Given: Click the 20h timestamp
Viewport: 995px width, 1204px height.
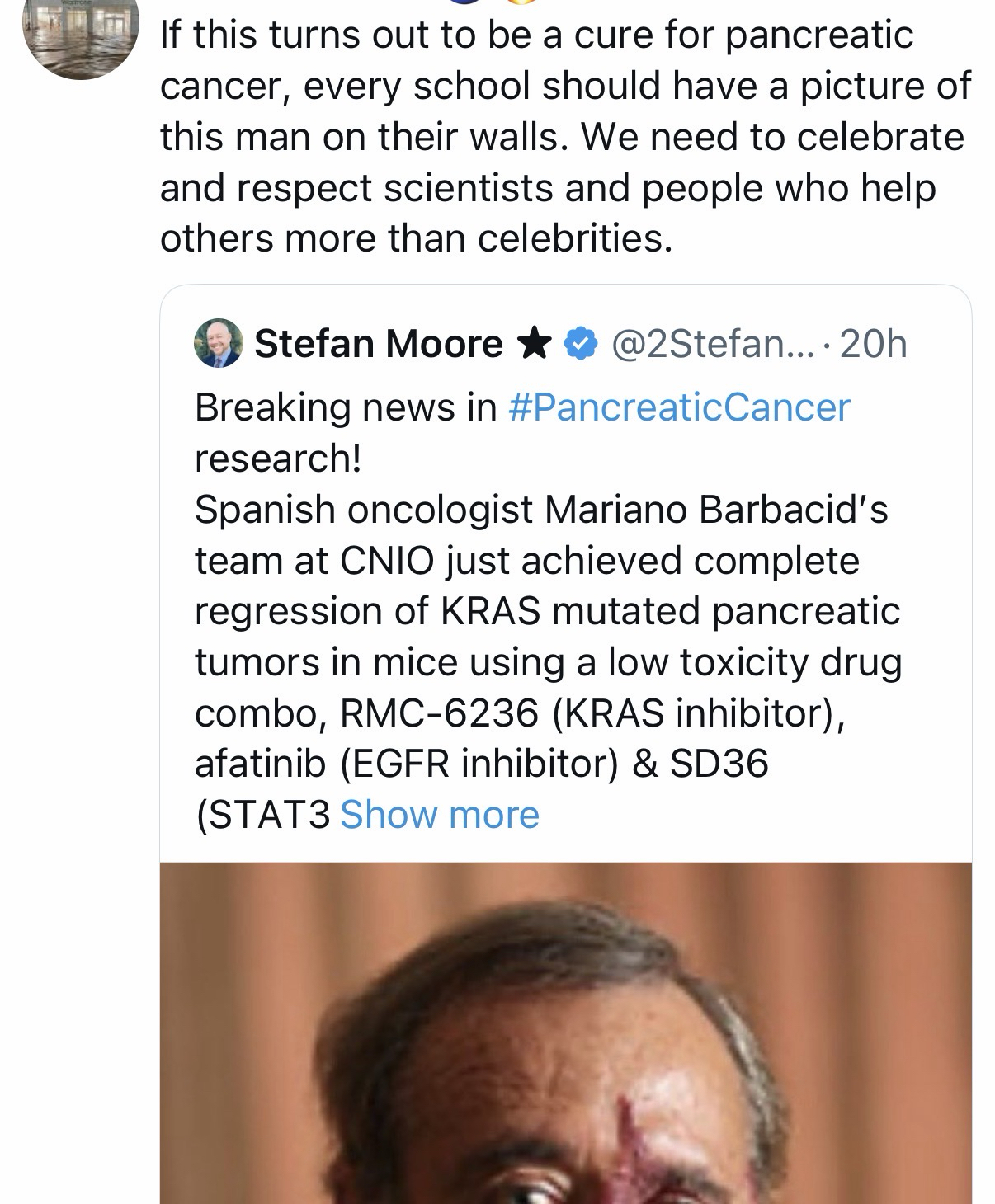Looking at the screenshot, I should click(x=873, y=343).
